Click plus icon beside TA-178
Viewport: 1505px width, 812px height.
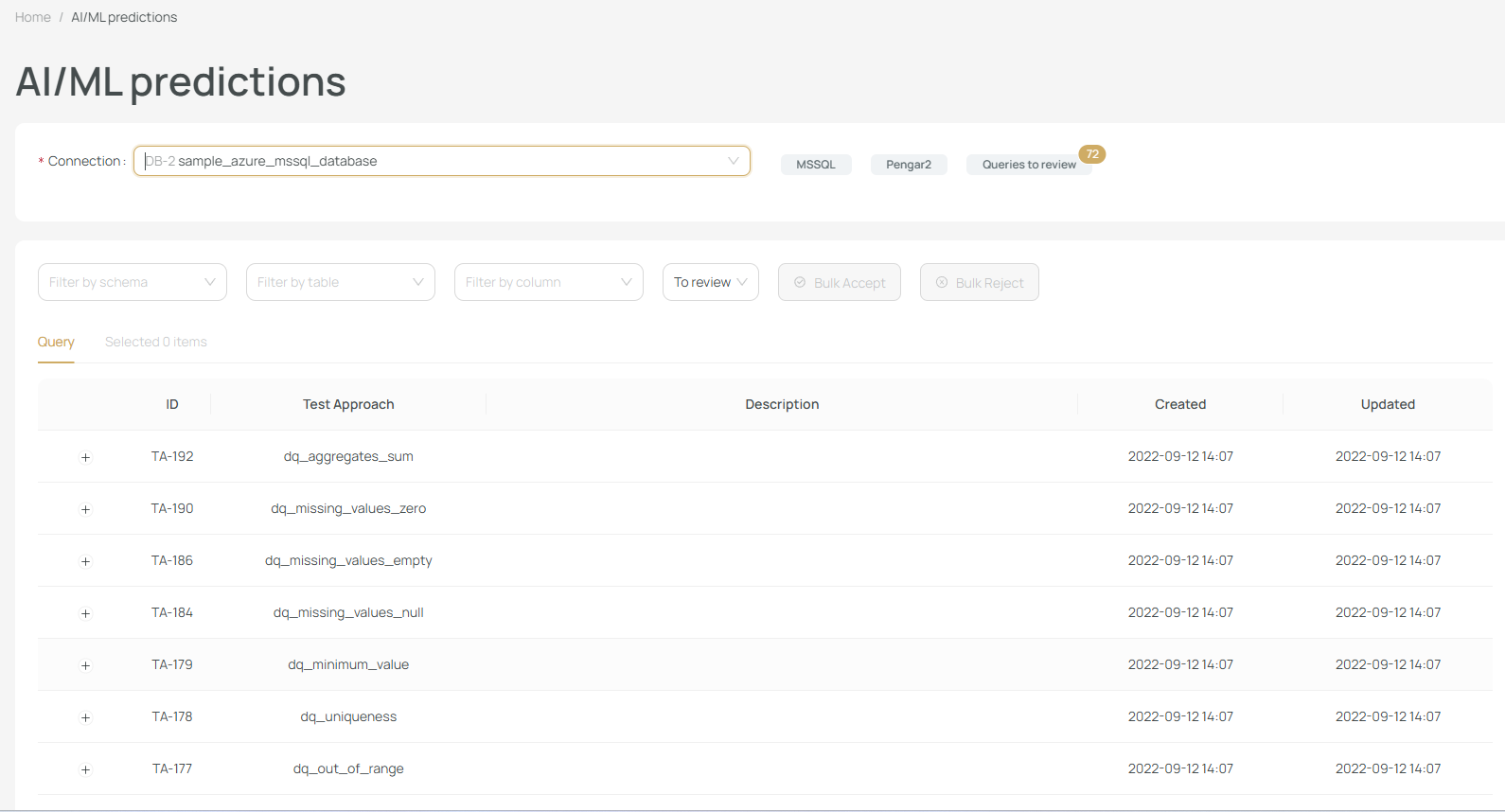[85, 717]
